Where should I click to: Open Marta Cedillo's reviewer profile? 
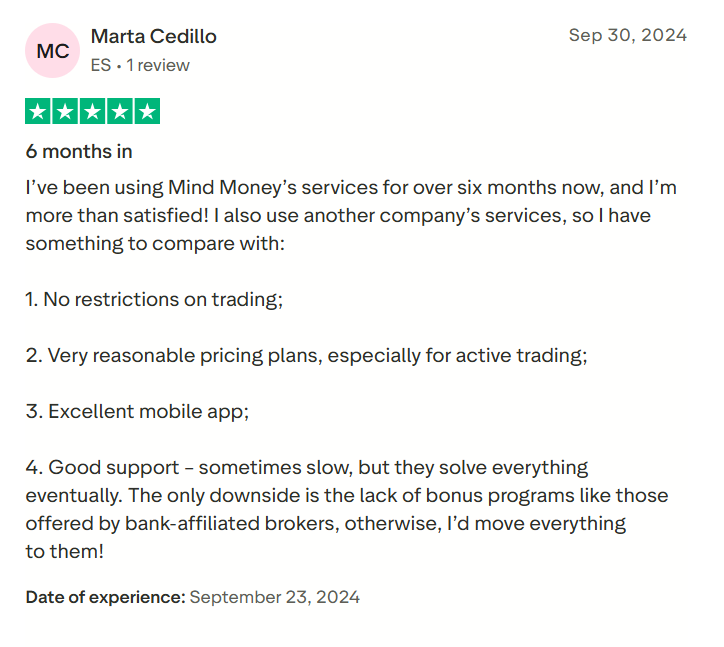[x=154, y=37]
